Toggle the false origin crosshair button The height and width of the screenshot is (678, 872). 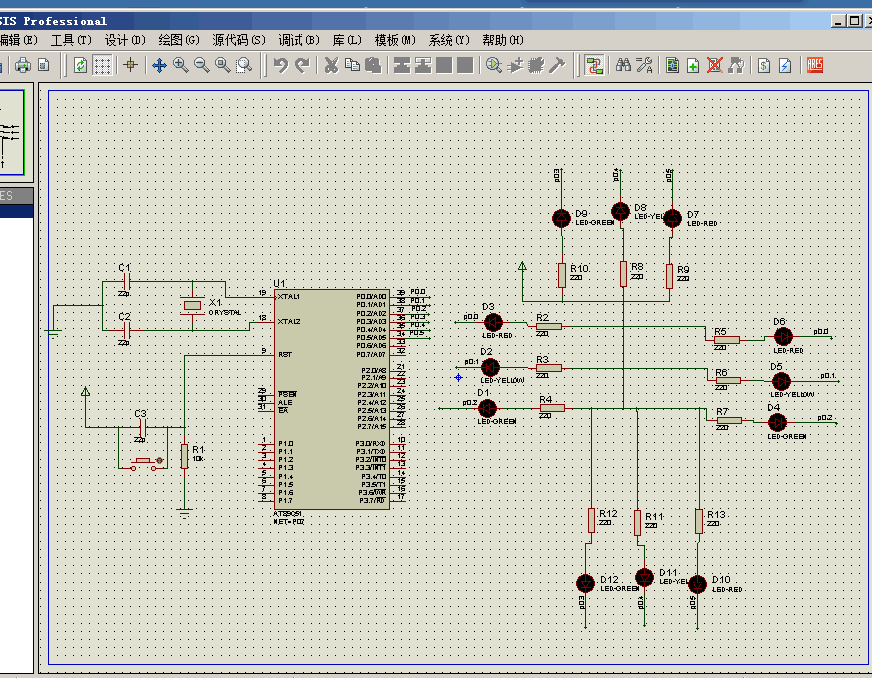(130, 65)
